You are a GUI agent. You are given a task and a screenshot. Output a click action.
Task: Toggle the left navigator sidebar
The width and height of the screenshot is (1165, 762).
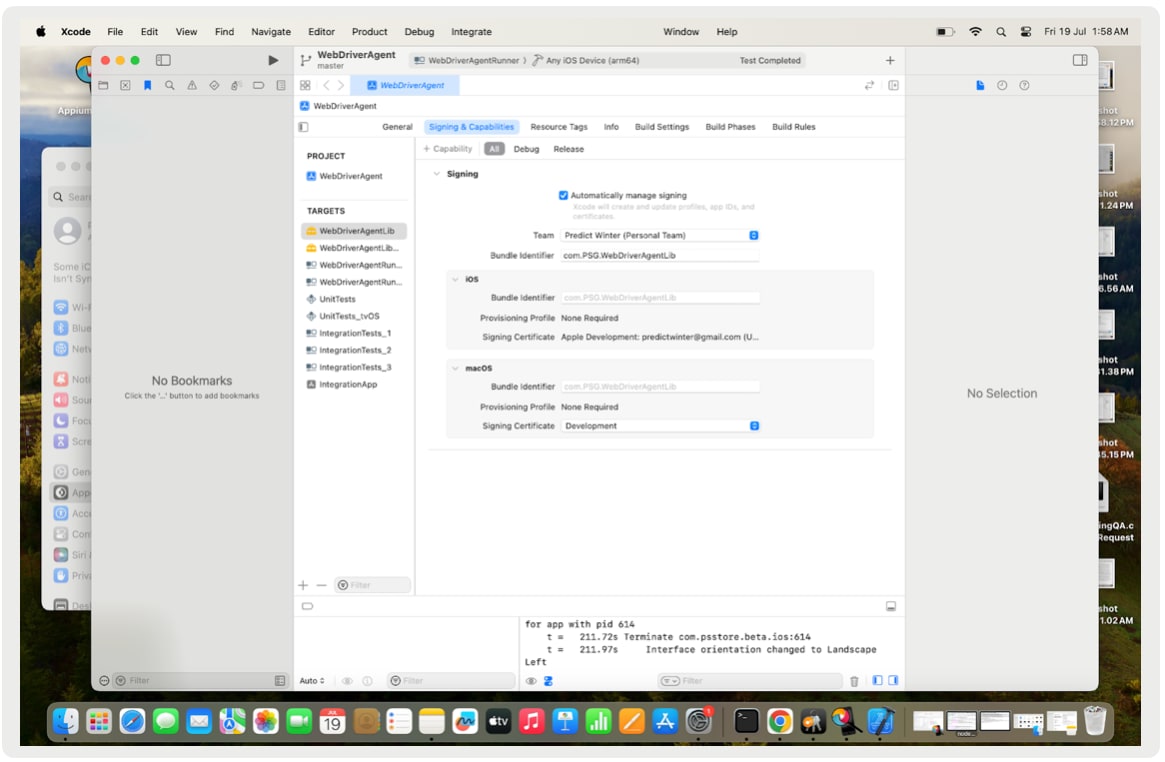[163, 61]
